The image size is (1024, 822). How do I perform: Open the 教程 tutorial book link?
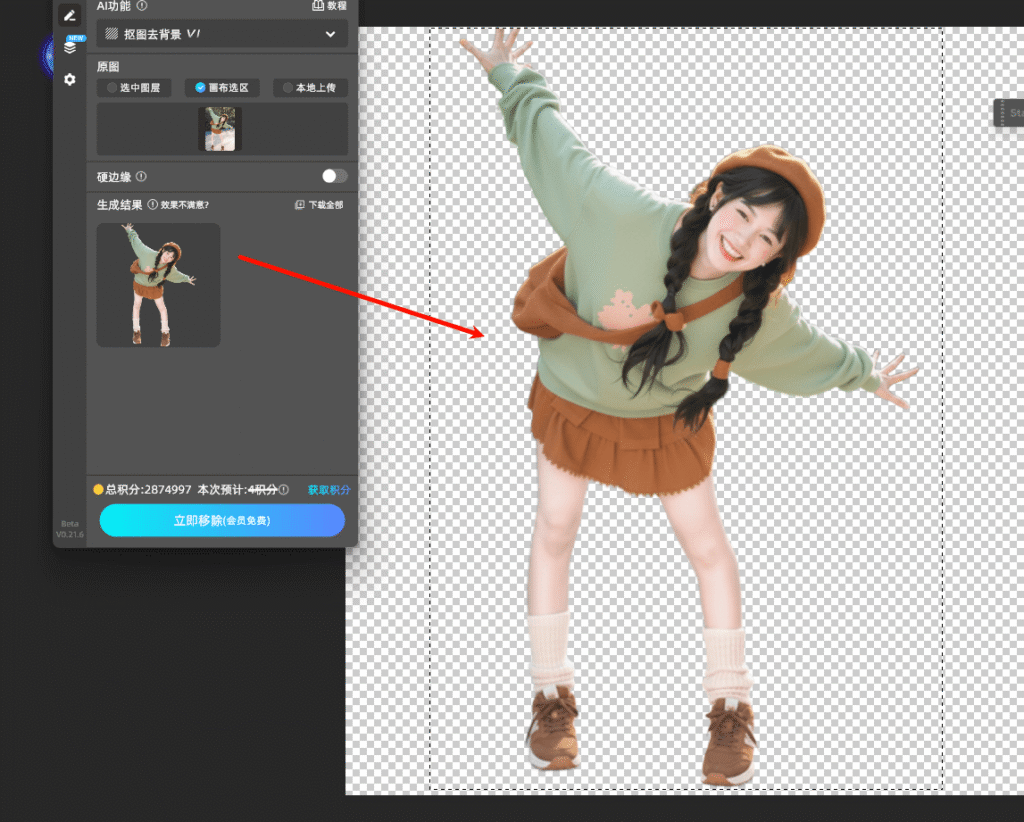329,6
